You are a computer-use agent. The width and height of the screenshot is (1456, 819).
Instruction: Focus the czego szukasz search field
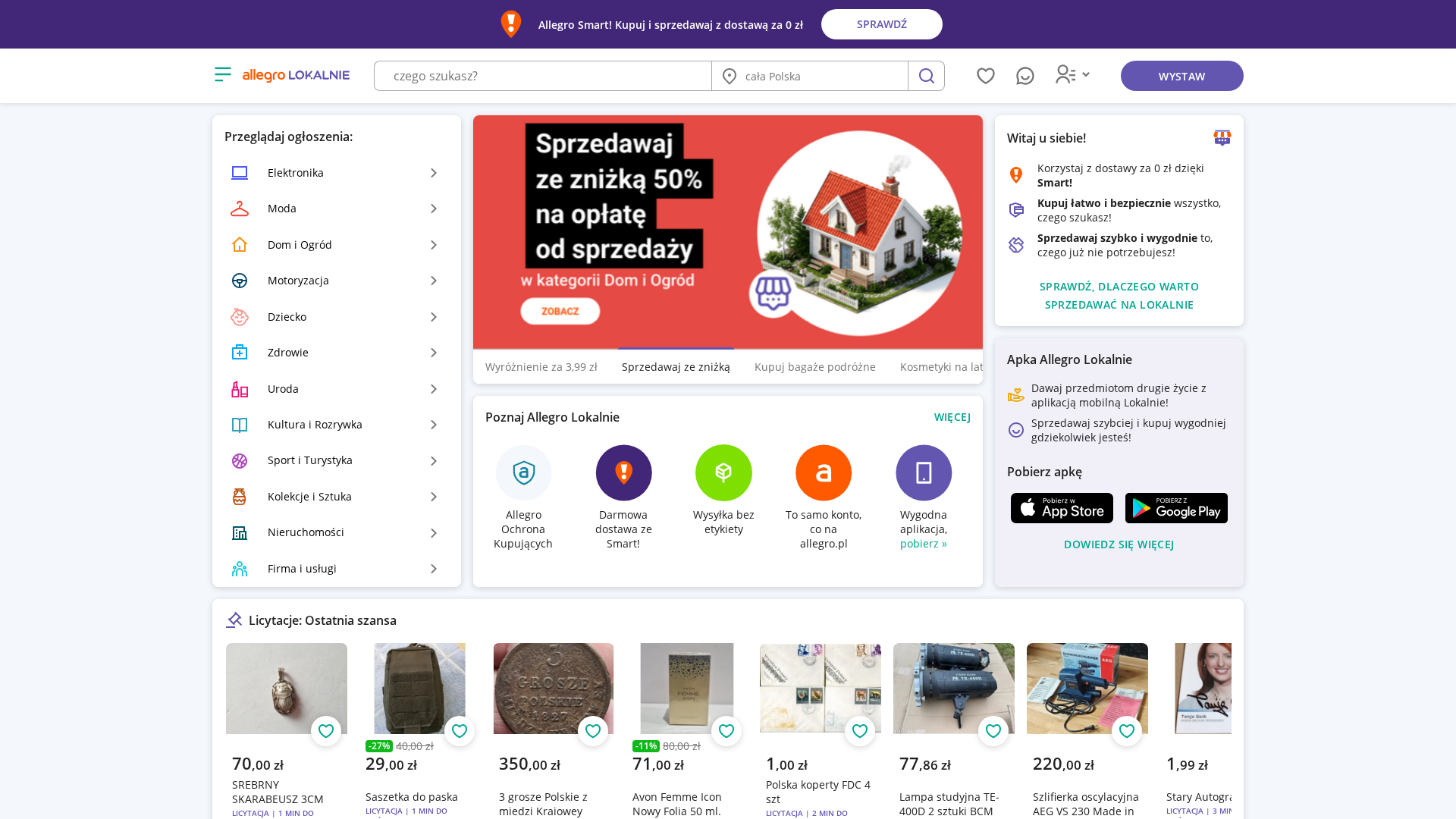543,76
